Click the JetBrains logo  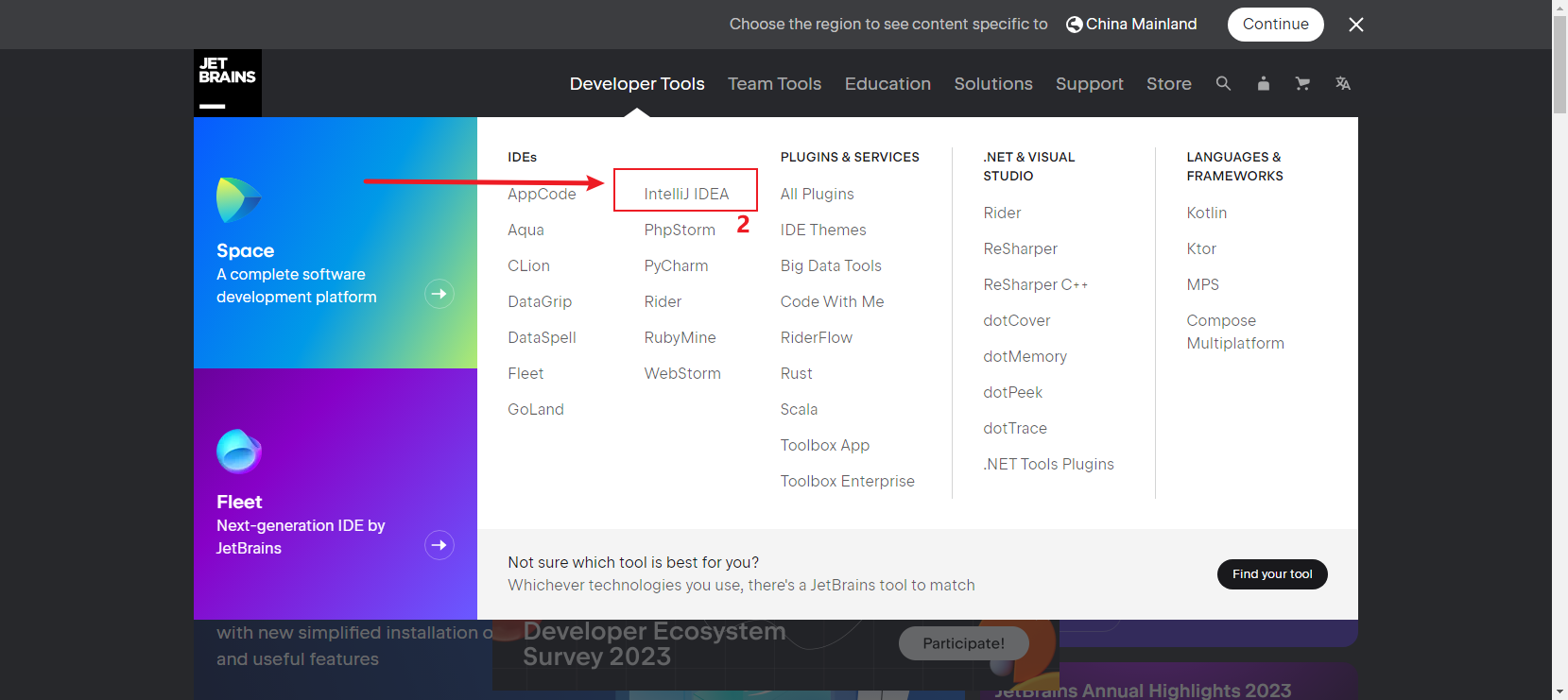[228, 83]
